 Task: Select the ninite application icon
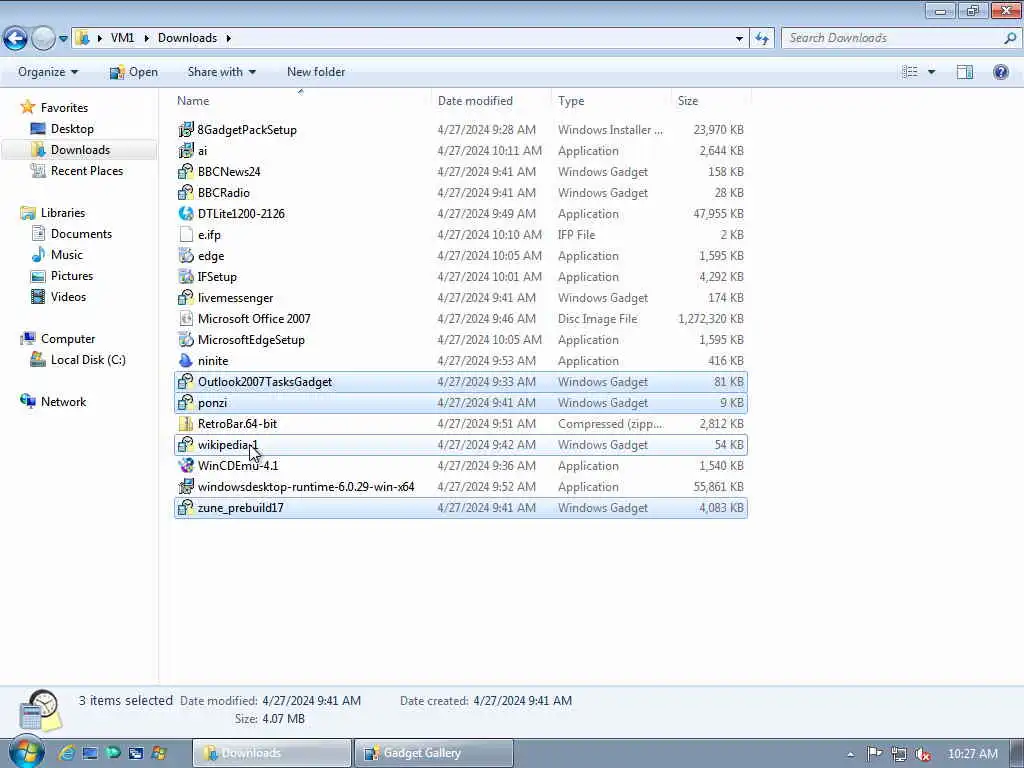click(x=186, y=360)
